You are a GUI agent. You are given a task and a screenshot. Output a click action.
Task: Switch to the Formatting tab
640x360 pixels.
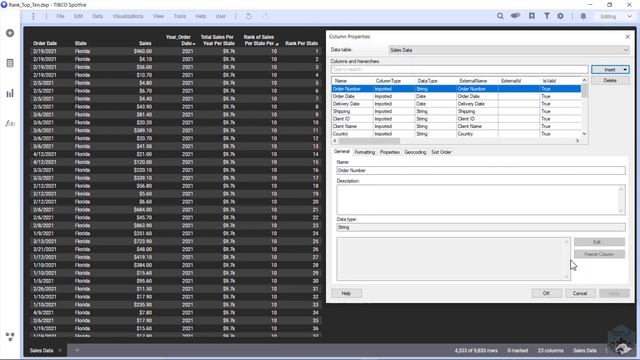pos(364,152)
